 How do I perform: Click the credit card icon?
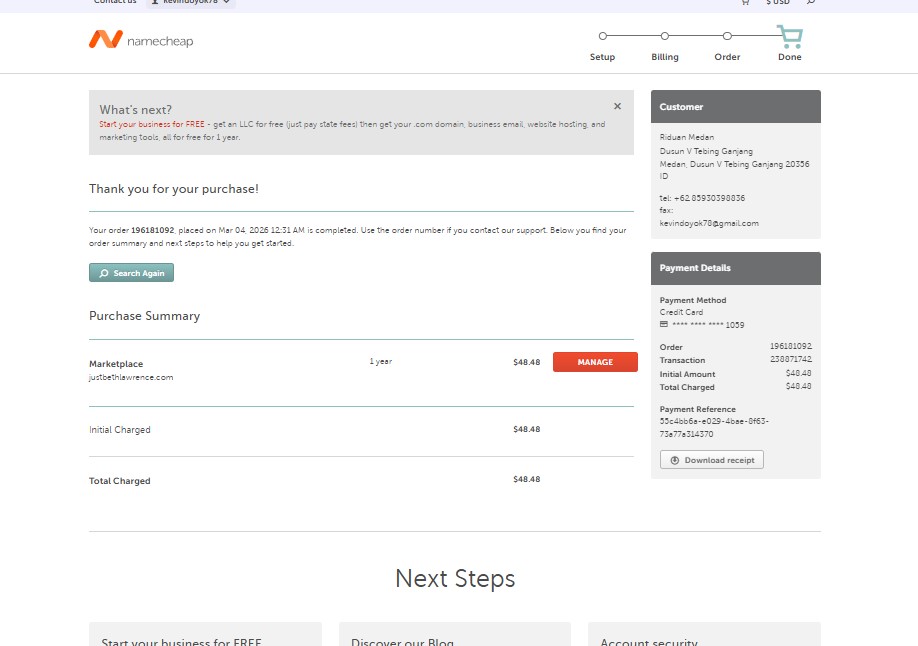pos(664,325)
